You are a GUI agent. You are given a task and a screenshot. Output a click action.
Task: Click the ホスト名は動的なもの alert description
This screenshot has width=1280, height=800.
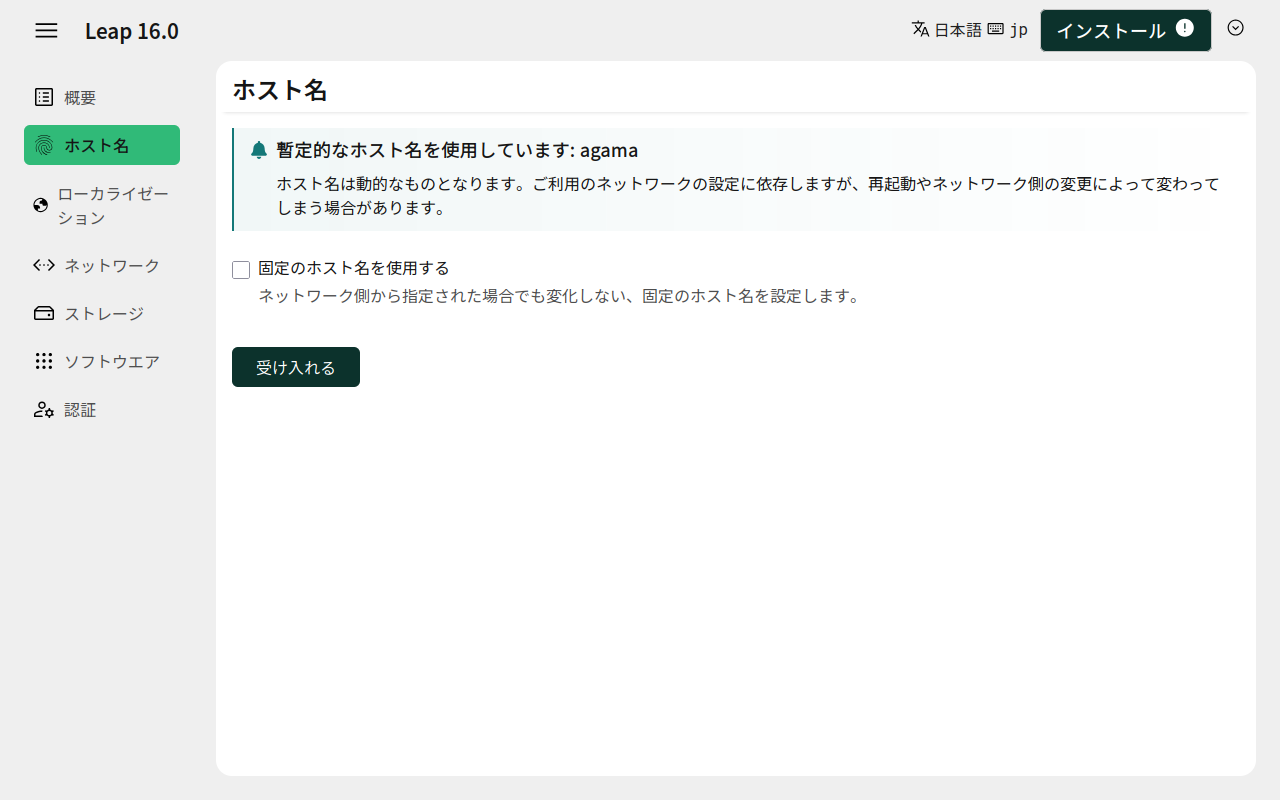(x=748, y=197)
